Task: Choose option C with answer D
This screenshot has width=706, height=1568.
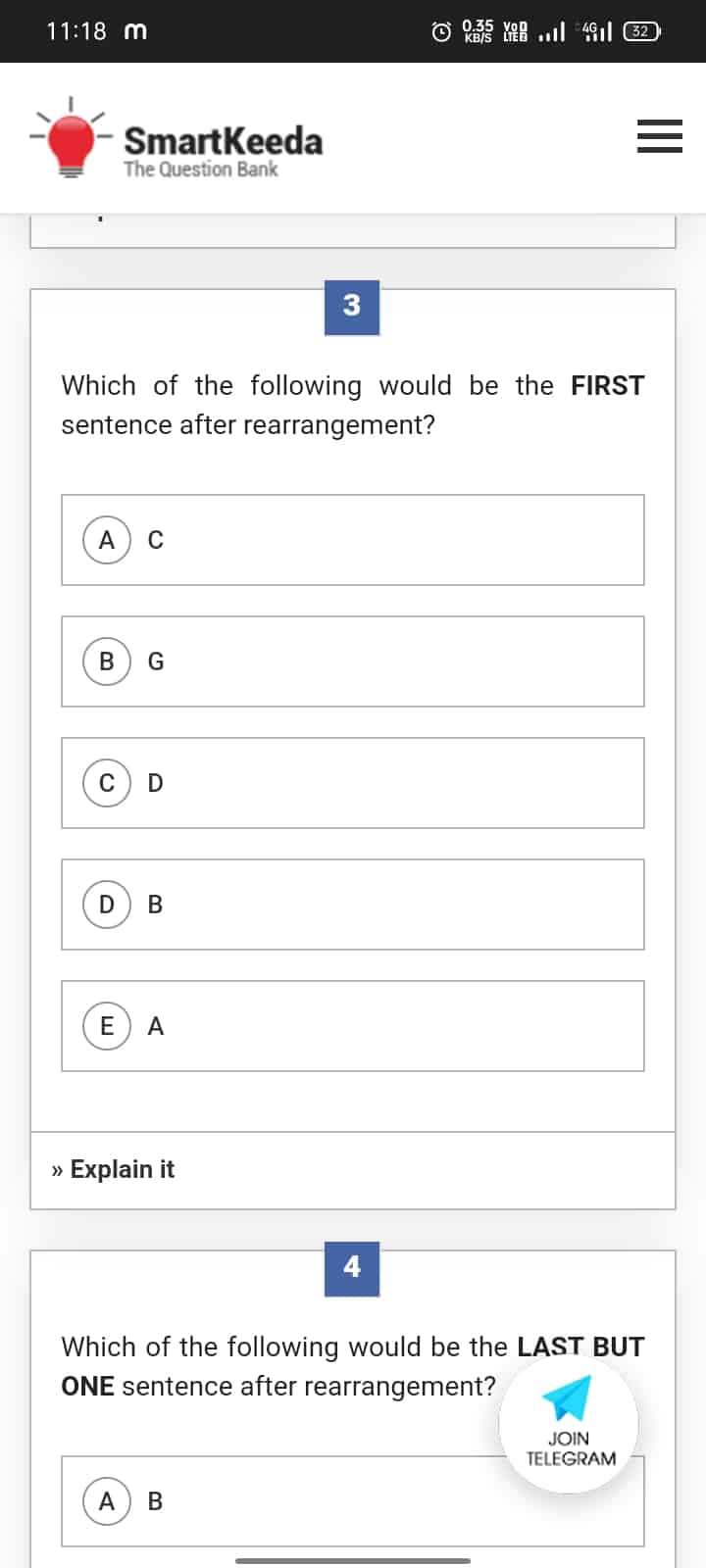Action: click(352, 783)
